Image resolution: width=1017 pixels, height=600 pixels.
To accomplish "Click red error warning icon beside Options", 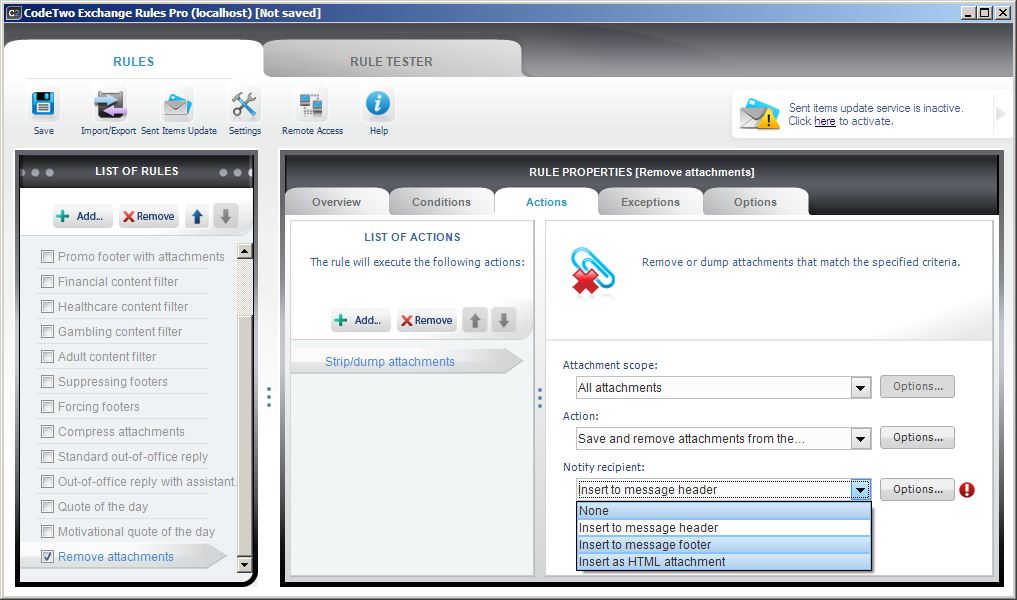I will click(967, 490).
